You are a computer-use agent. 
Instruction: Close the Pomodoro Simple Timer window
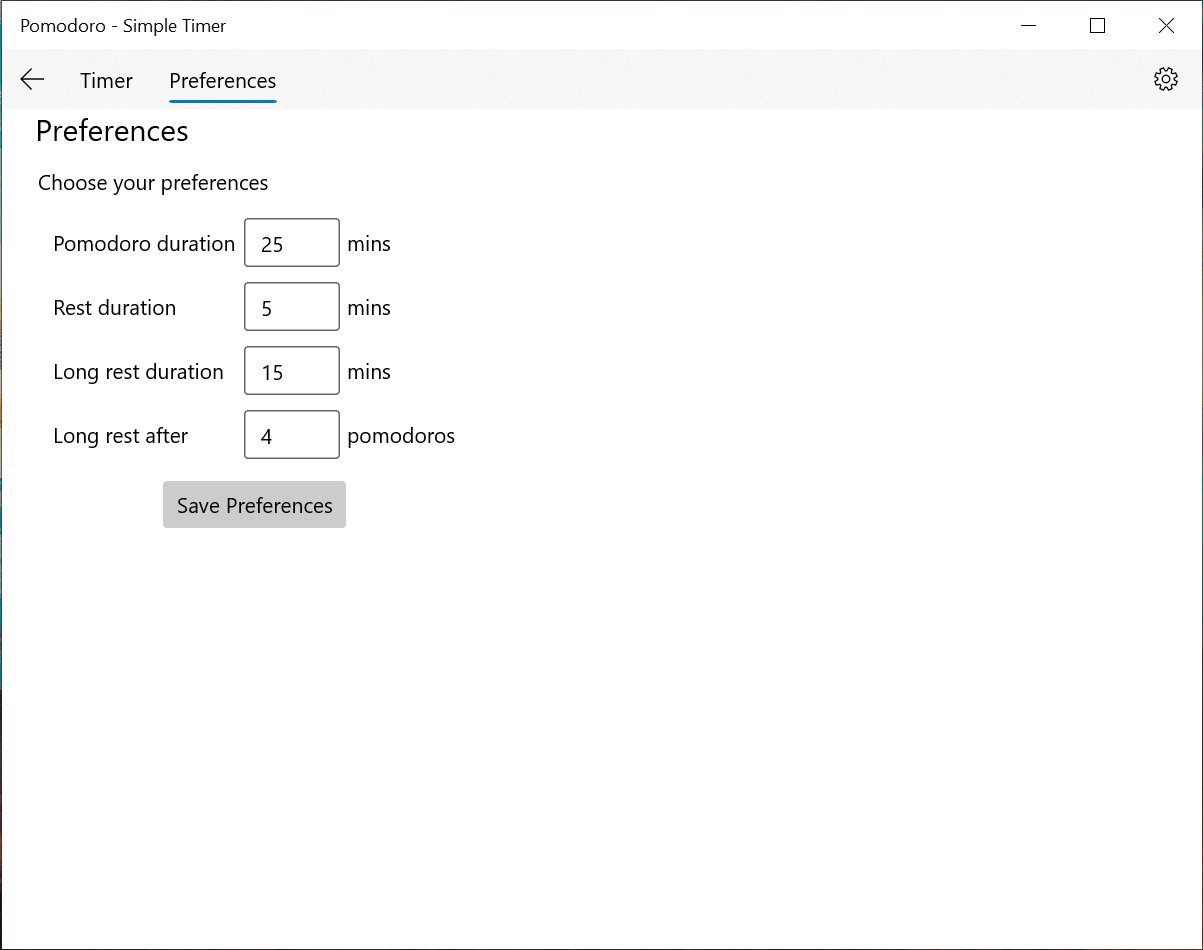pyautogui.click(x=1166, y=26)
